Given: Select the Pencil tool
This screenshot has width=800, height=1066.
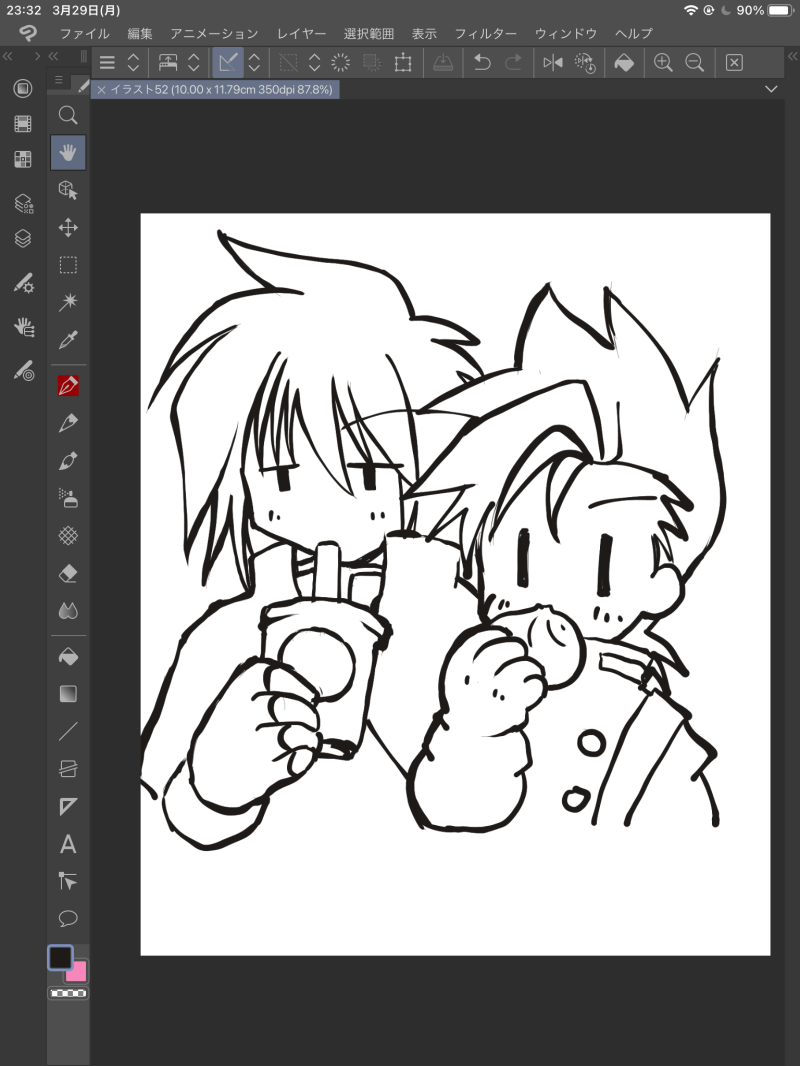Looking at the screenshot, I should click(68, 423).
